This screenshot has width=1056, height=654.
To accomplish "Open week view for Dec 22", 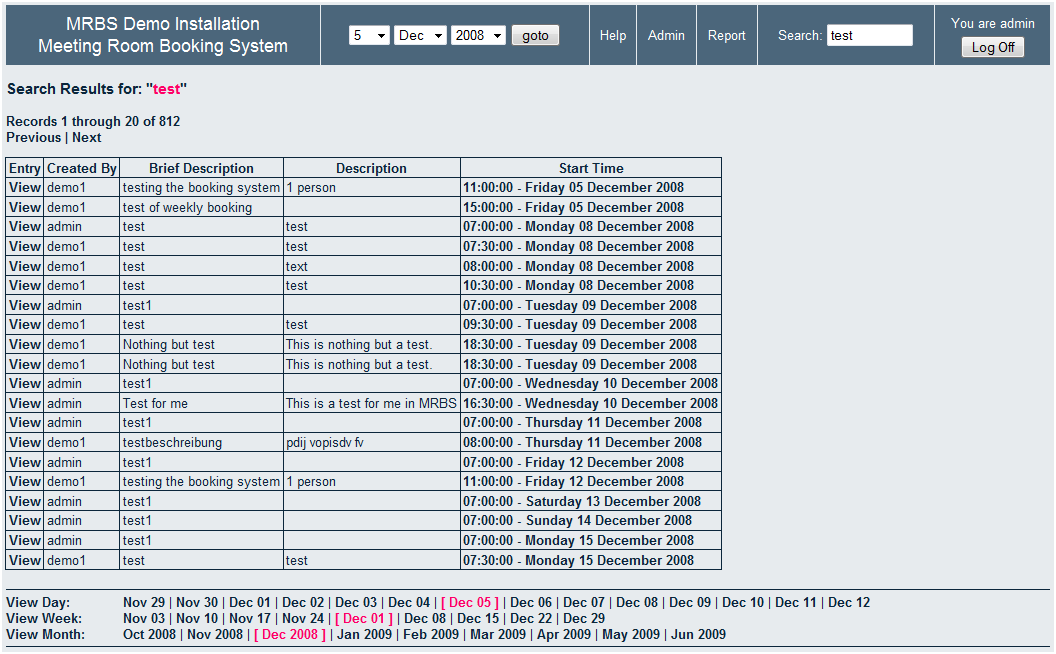I will click(530, 618).
